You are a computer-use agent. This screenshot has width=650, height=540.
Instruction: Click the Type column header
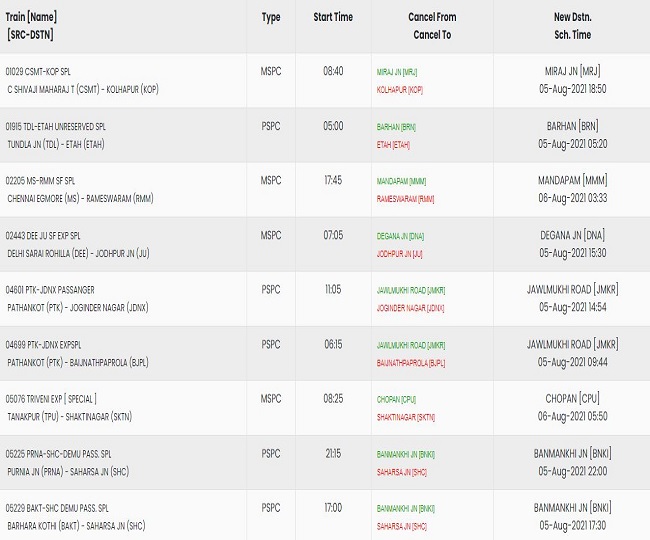click(x=271, y=17)
